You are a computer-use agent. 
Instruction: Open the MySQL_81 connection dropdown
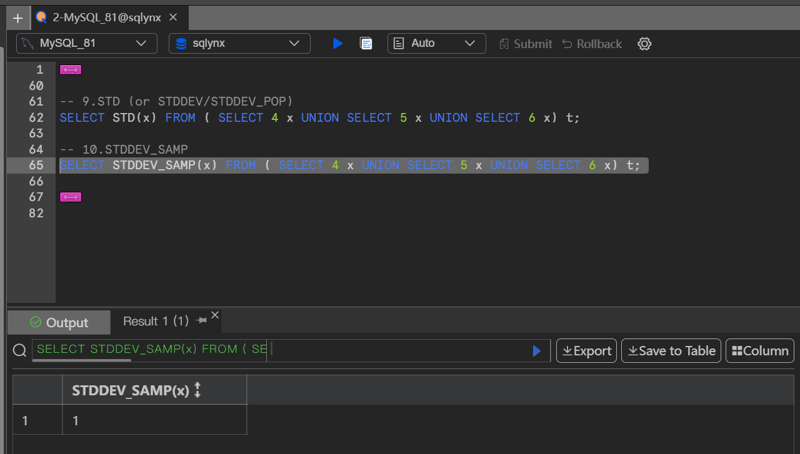[x=87, y=43]
